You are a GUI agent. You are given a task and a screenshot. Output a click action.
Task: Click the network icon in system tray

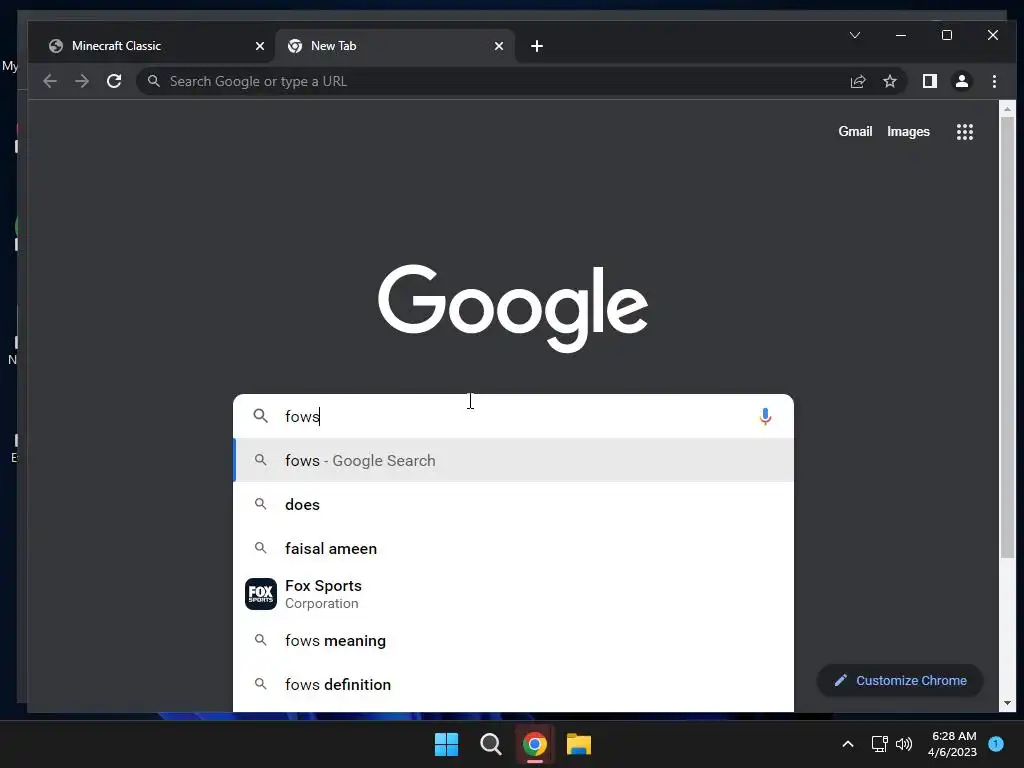click(x=879, y=744)
